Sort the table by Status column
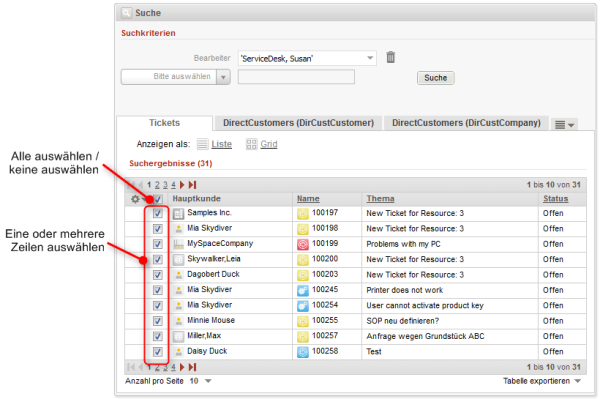The image size is (600, 399). click(555, 199)
